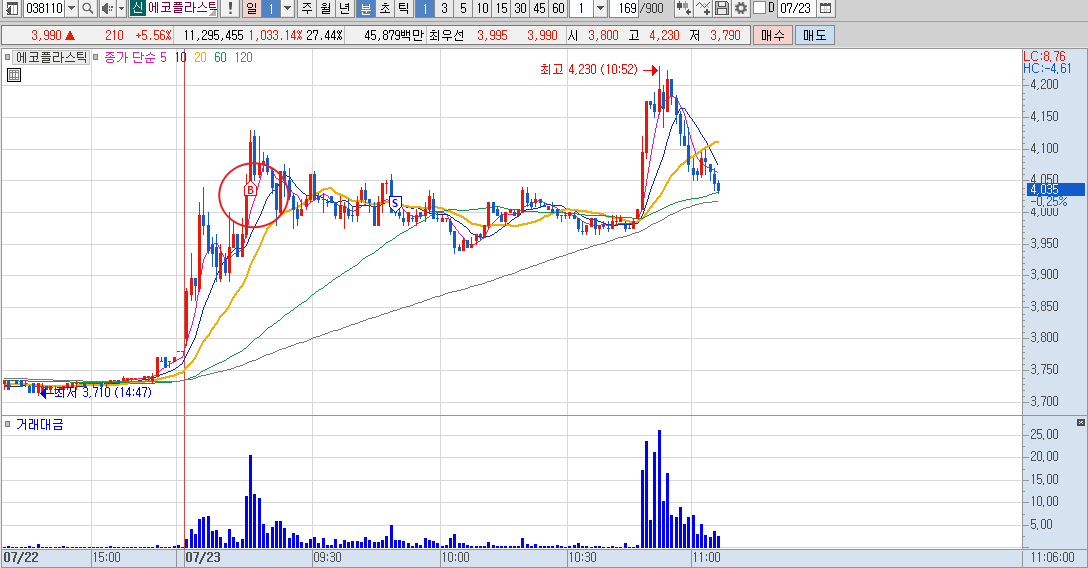This screenshot has width=1088, height=568.
Task: Select the 10 minute interval button
Action: tap(482, 8)
